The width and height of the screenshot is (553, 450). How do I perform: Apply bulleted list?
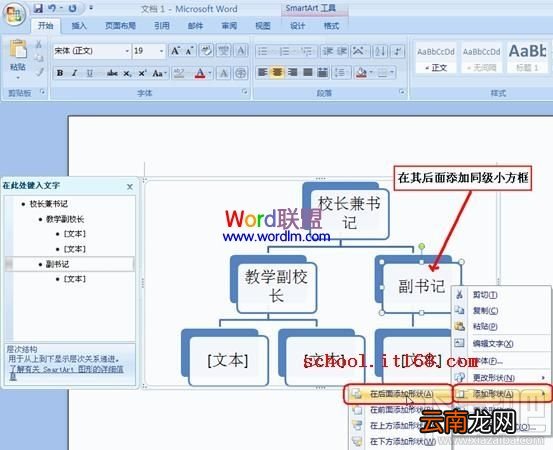click(x=263, y=51)
